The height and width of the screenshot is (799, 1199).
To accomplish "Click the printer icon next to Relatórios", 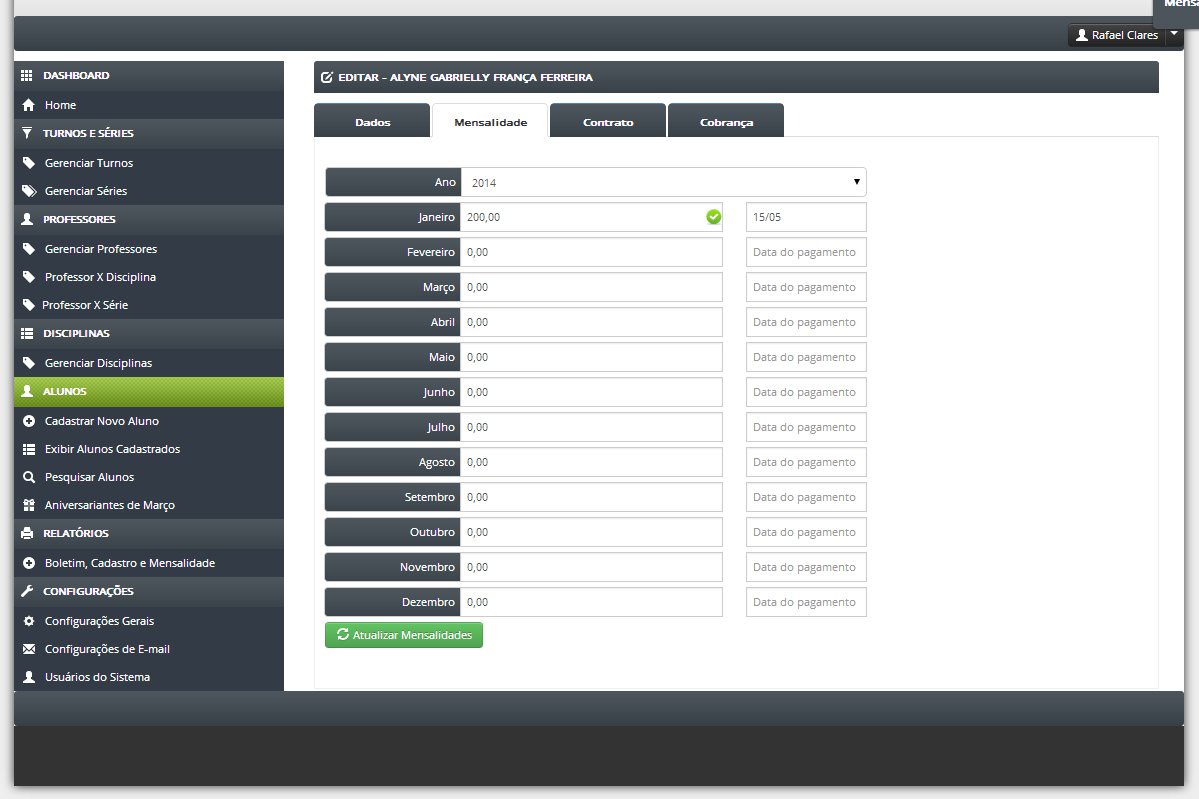I will click(x=27, y=533).
